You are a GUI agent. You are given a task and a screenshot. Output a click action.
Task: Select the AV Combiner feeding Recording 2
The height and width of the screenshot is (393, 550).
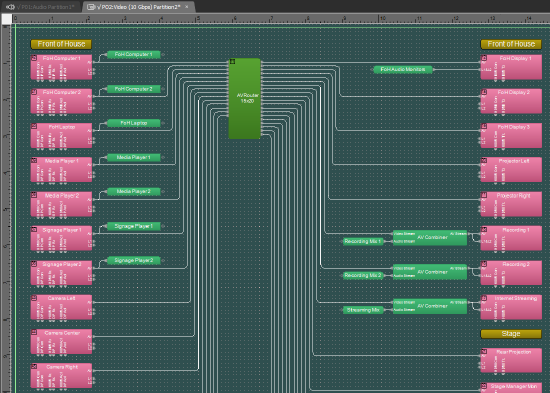(430, 272)
